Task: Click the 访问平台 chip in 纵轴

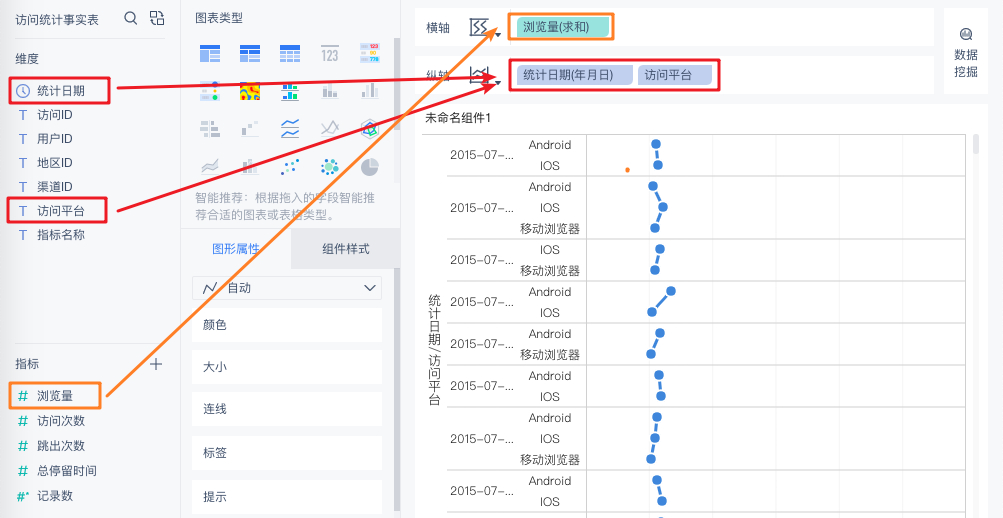Action: coord(675,75)
